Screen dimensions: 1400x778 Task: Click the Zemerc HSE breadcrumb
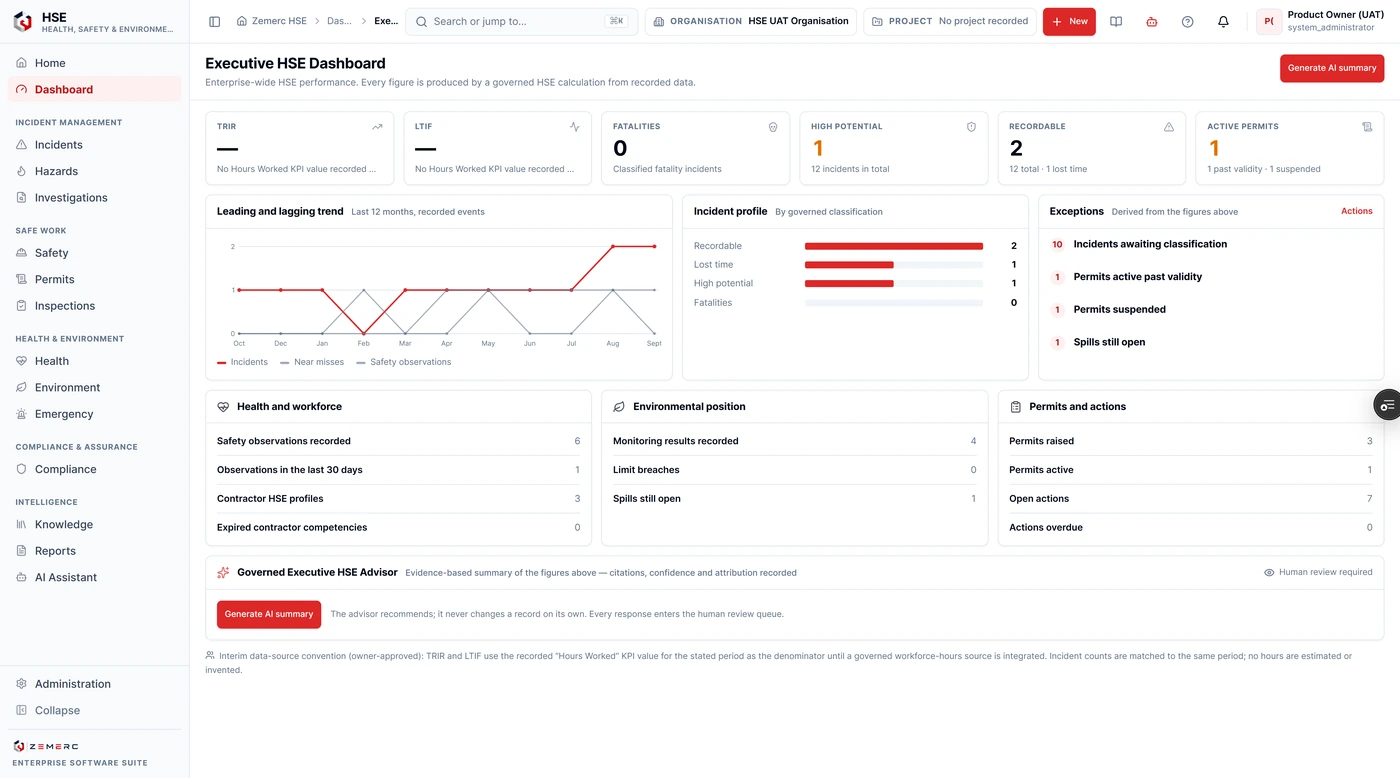[x=272, y=21]
